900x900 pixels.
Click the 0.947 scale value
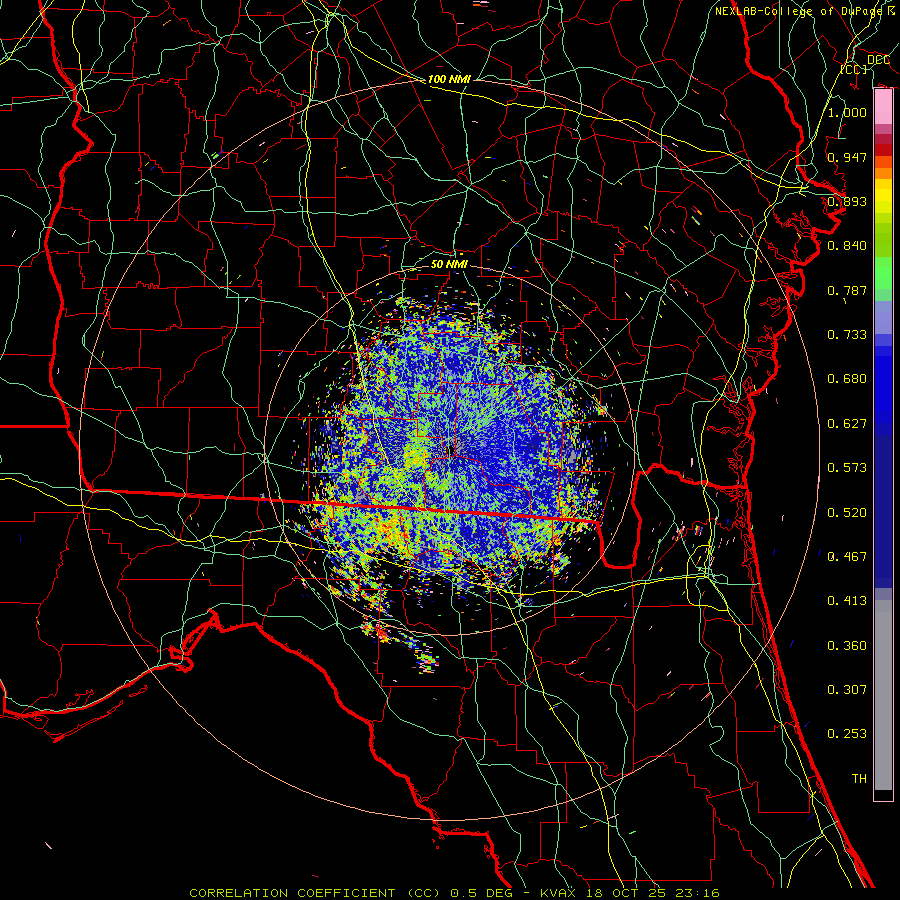(847, 157)
